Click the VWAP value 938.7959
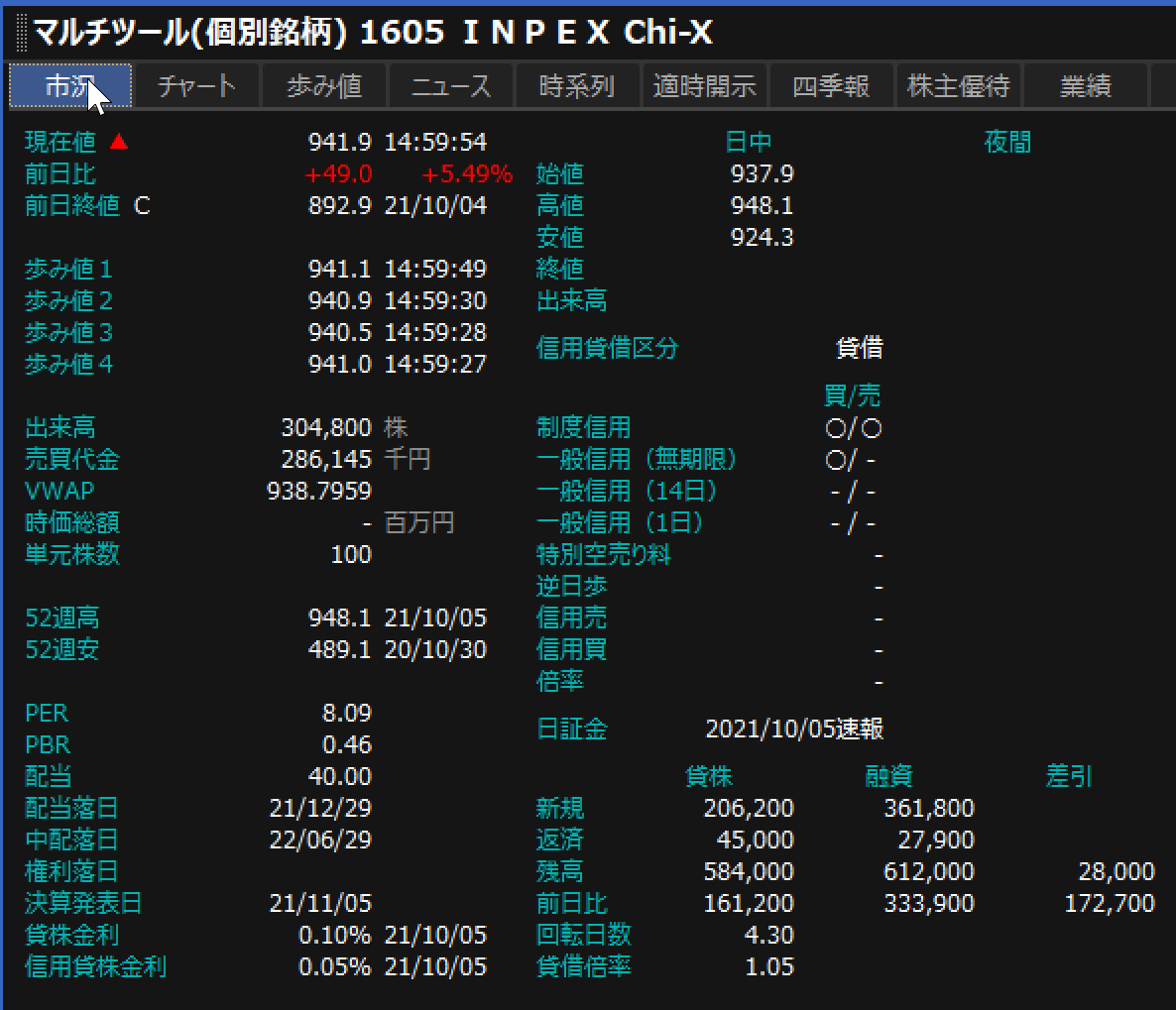 click(319, 492)
